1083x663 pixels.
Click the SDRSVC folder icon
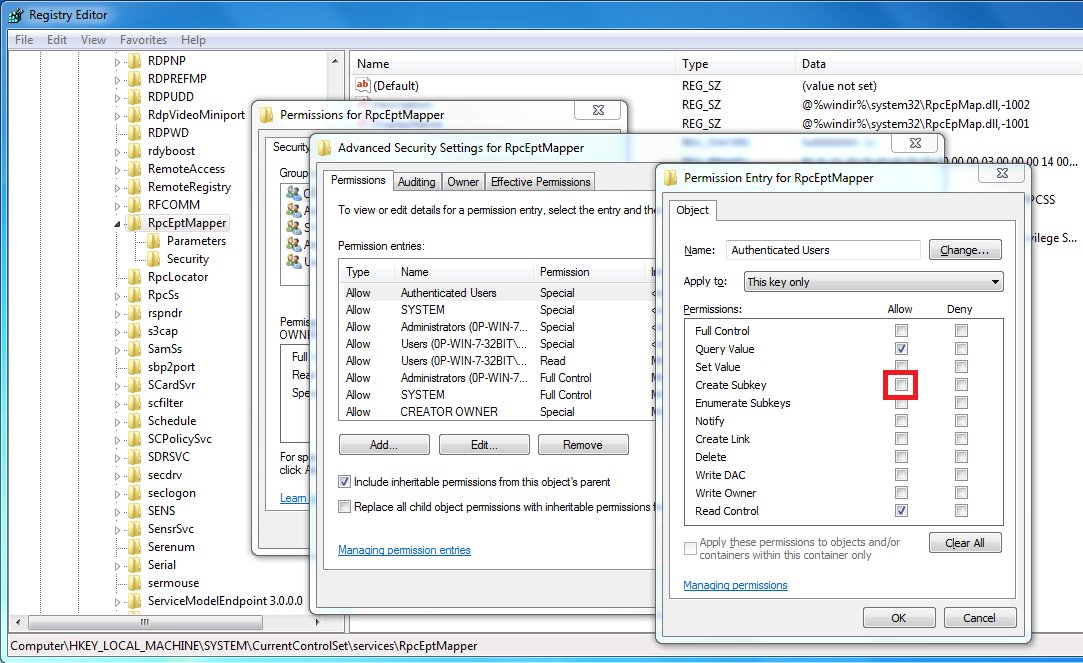point(135,457)
